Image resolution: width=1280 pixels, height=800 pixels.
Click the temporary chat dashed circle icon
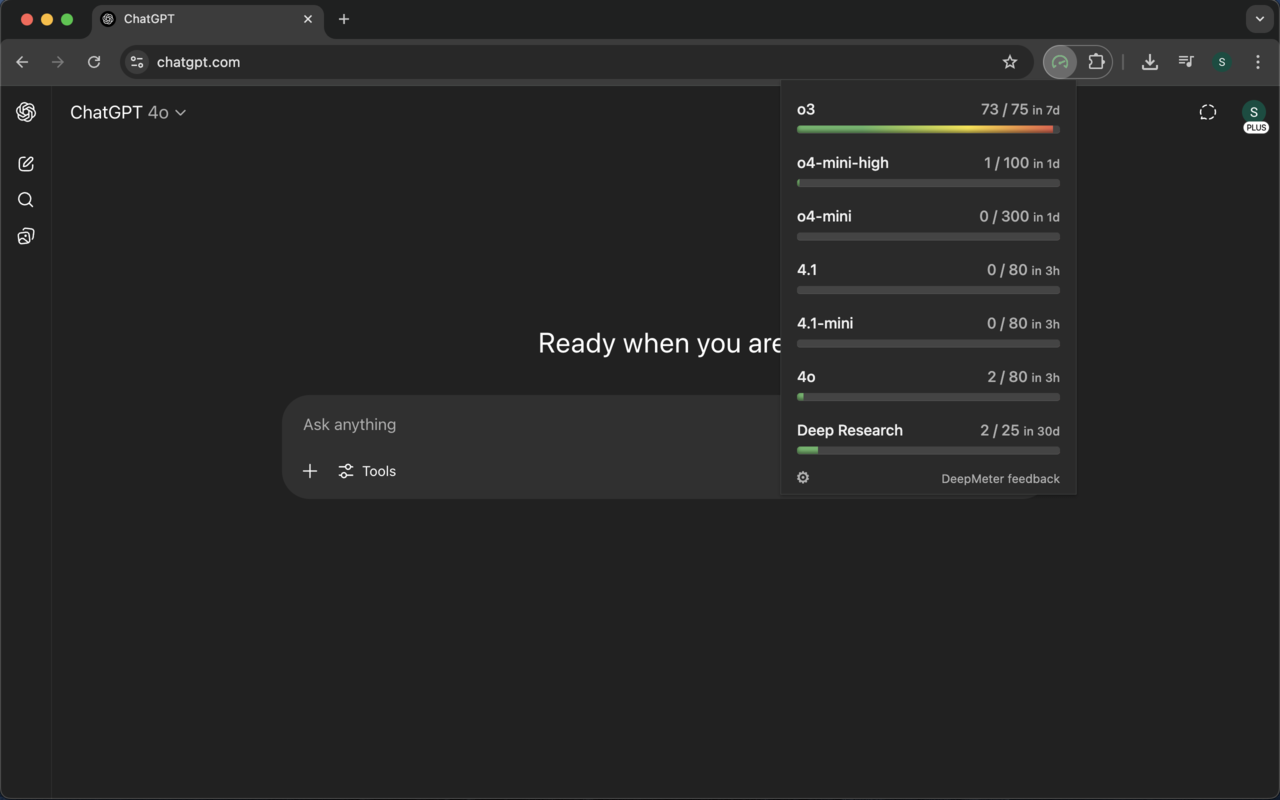[1208, 112]
